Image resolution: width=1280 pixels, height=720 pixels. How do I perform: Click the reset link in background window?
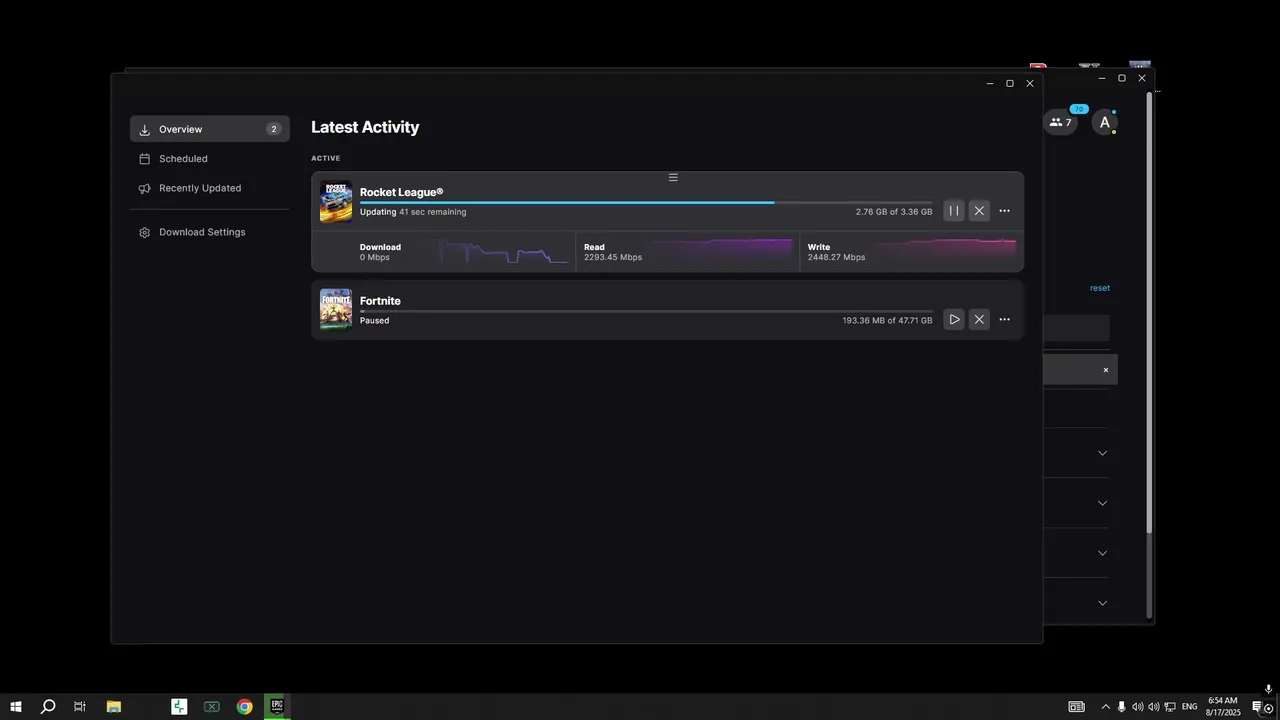tap(1100, 288)
